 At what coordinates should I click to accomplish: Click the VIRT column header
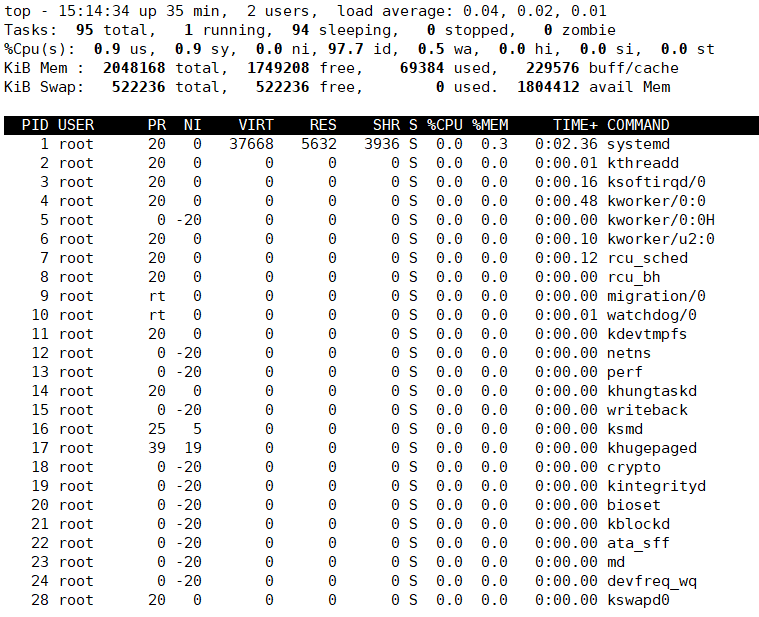click(256, 125)
